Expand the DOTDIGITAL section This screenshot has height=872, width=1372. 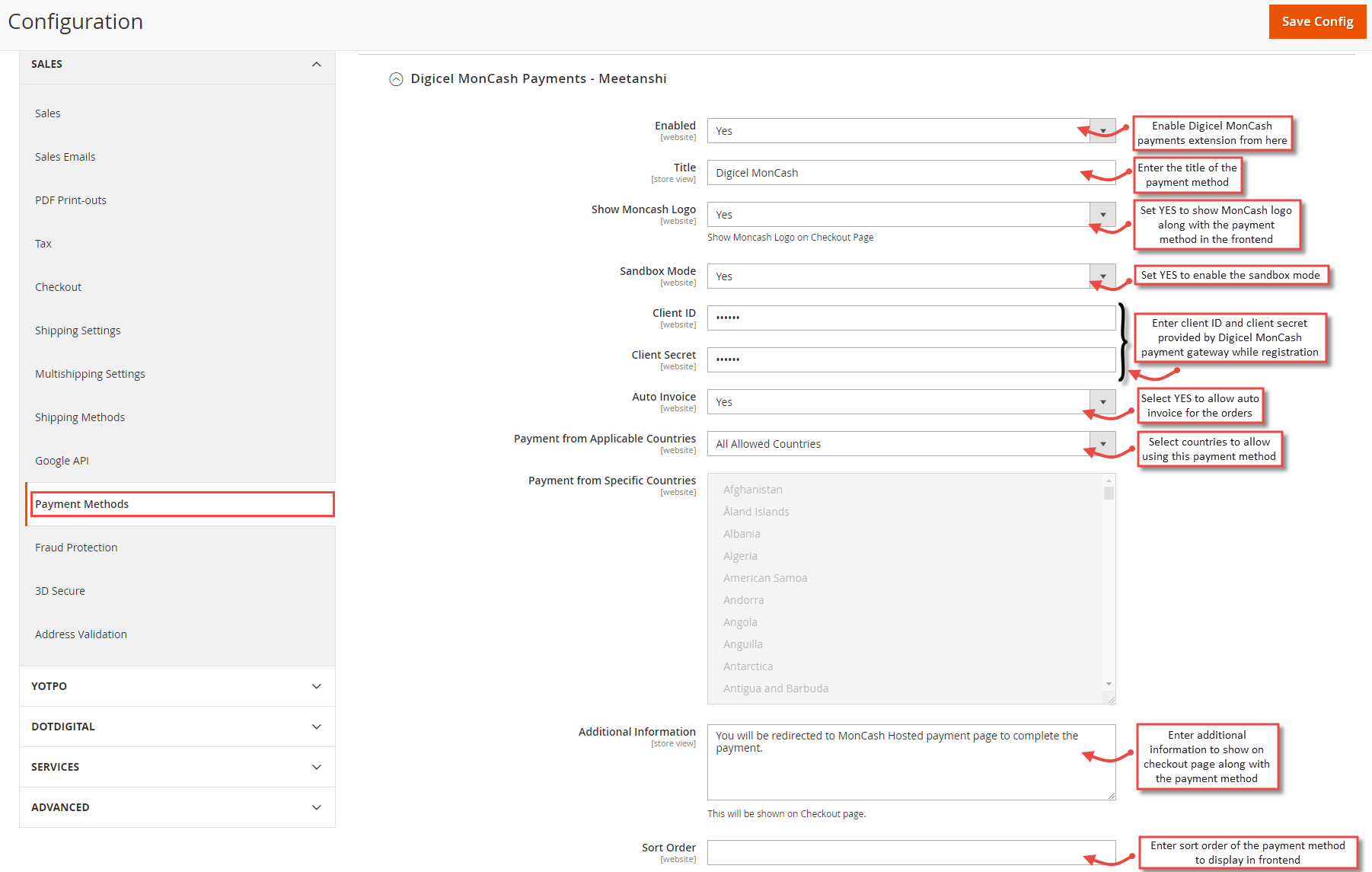(x=177, y=727)
